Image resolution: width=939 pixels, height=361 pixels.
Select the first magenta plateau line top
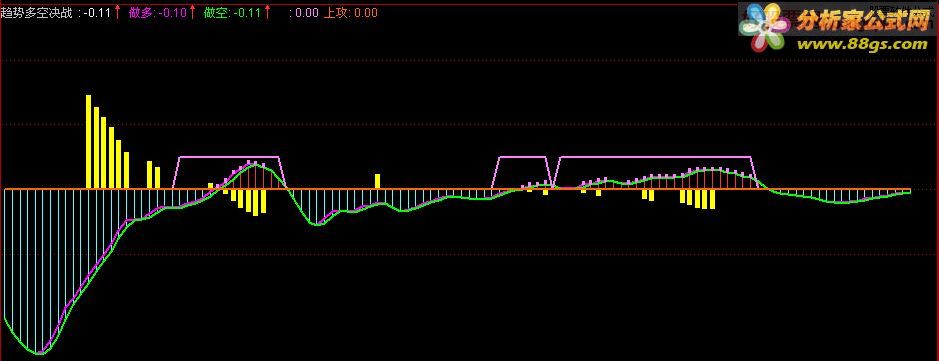(229, 157)
